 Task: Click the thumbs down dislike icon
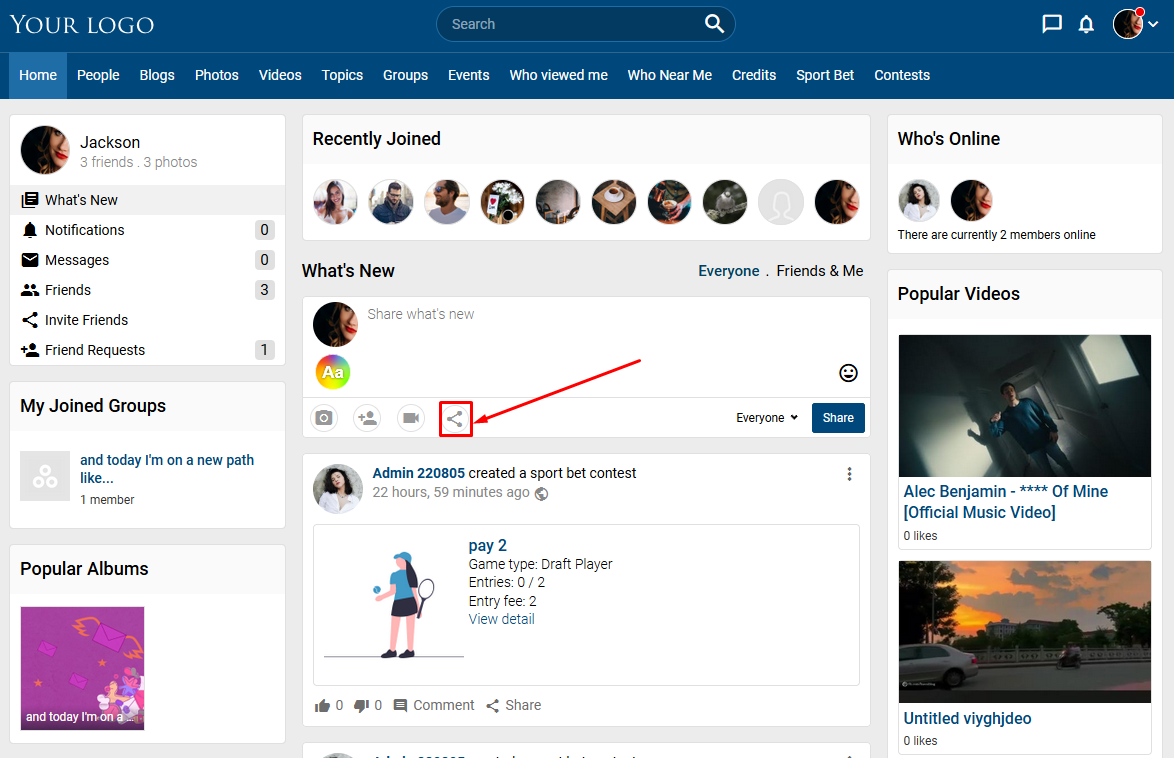click(x=361, y=706)
